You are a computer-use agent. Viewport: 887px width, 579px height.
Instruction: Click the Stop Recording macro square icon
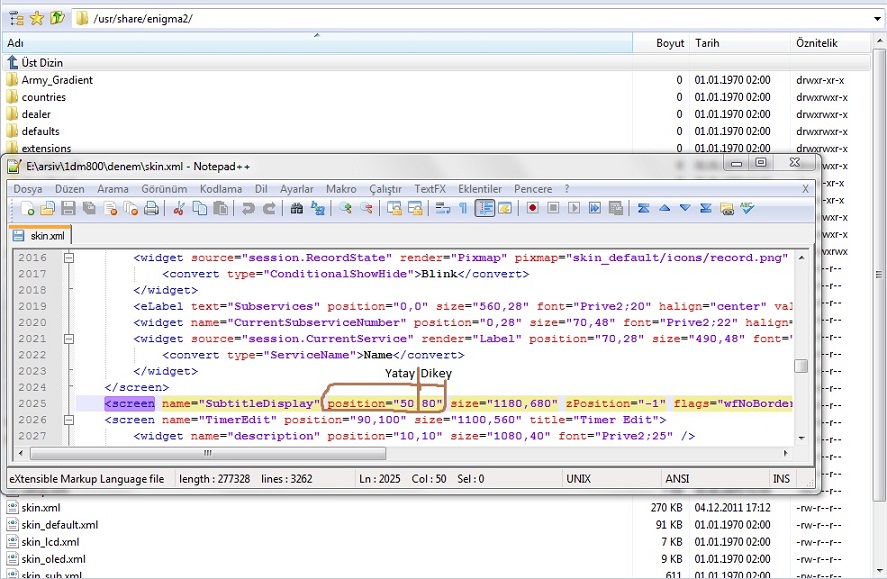[x=553, y=208]
